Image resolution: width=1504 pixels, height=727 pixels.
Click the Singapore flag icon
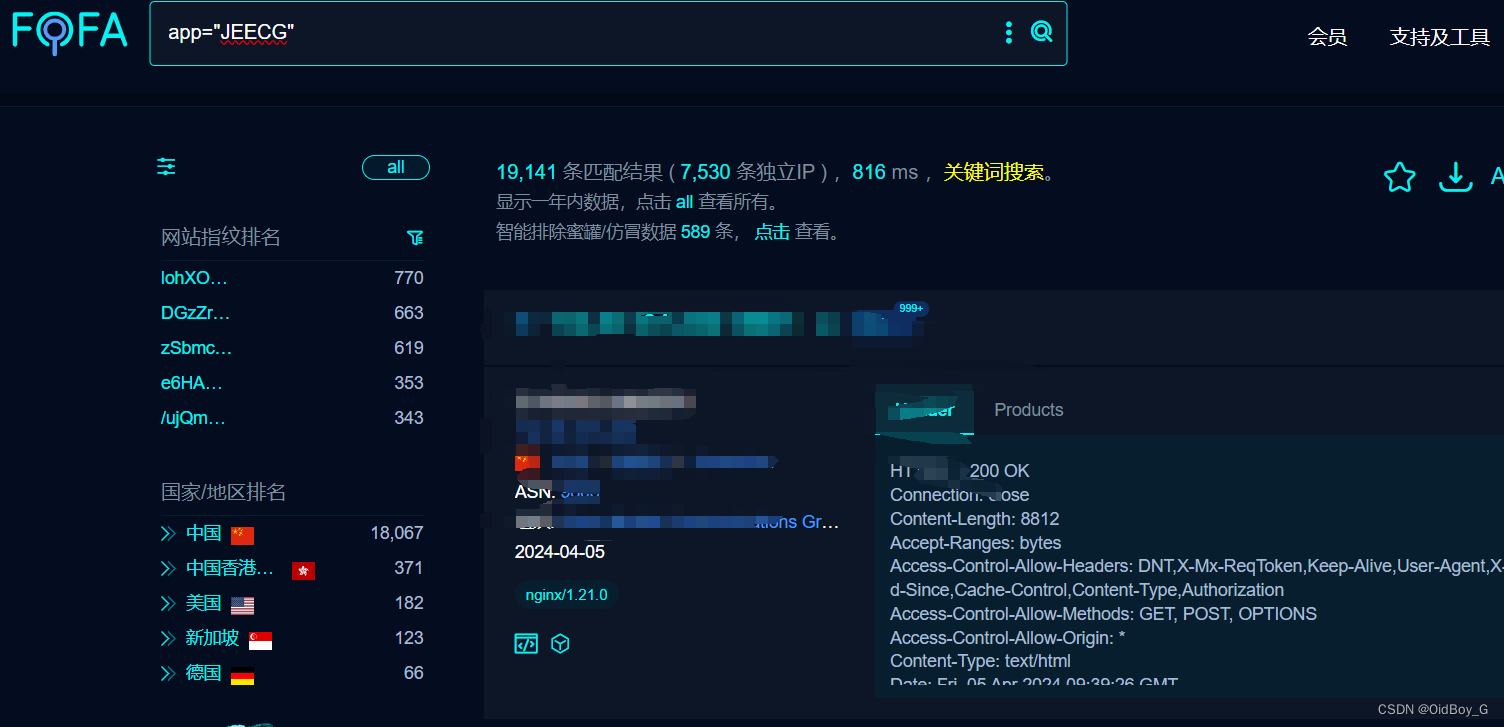pos(260,640)
